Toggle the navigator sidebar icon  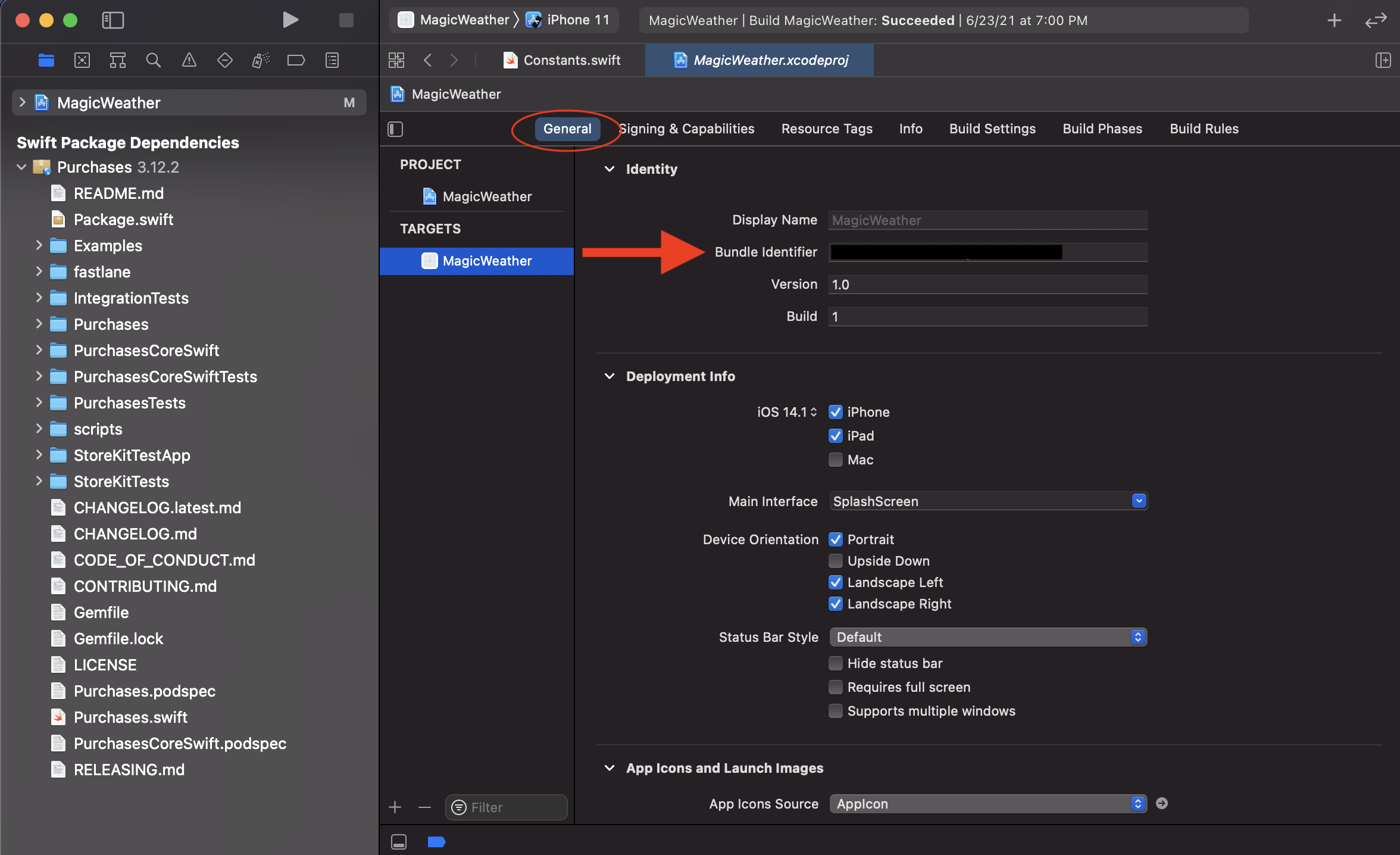tap(112, 20)
